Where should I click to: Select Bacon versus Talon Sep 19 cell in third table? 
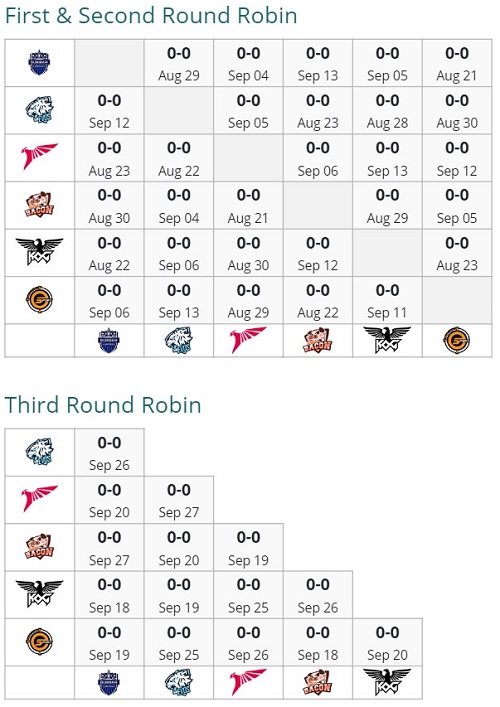248,547
